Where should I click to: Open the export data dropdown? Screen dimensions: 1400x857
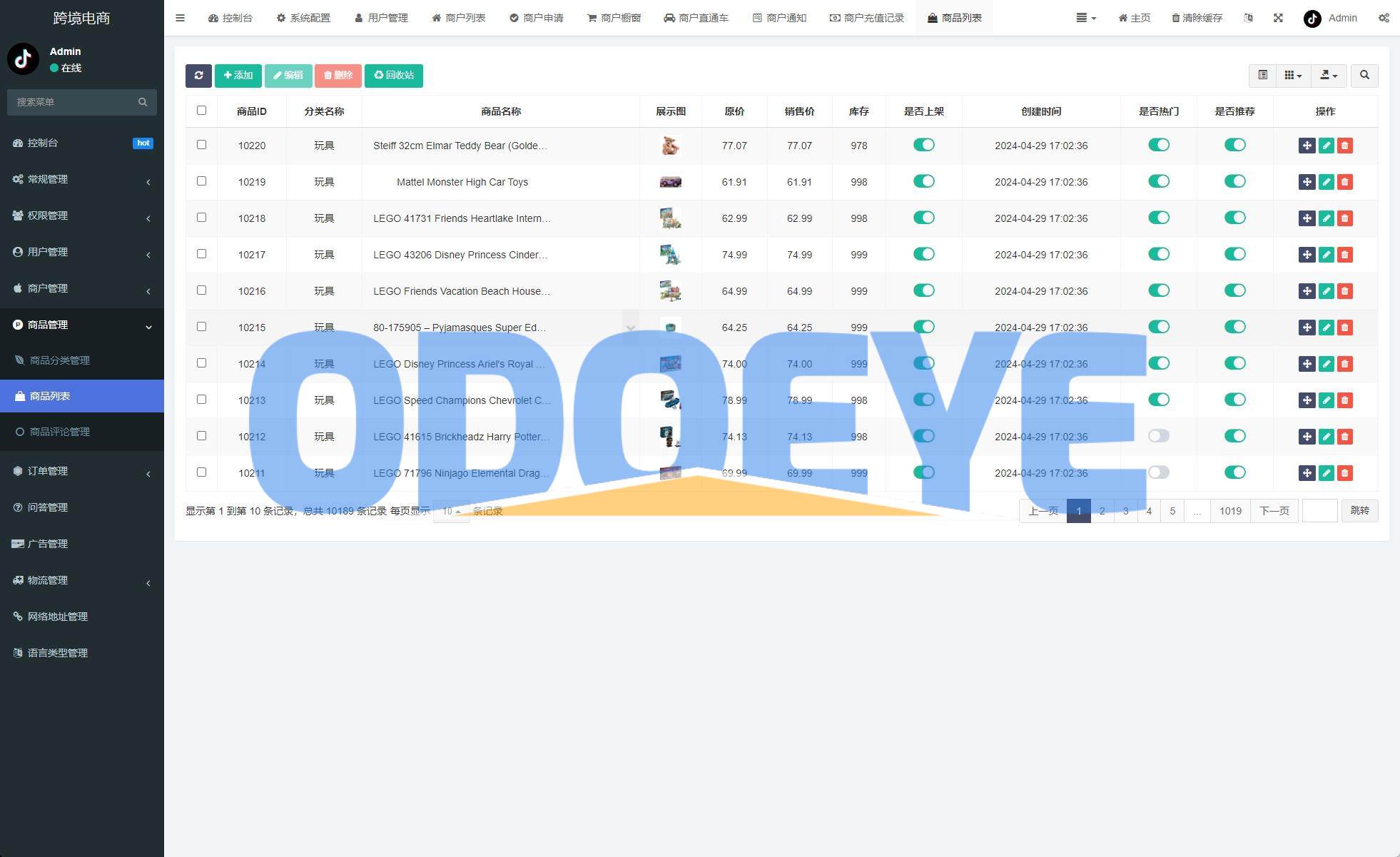(1328, 76)
